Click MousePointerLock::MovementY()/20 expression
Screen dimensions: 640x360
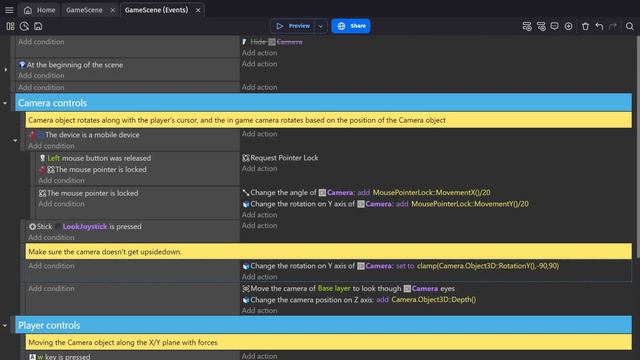[470, 204]
